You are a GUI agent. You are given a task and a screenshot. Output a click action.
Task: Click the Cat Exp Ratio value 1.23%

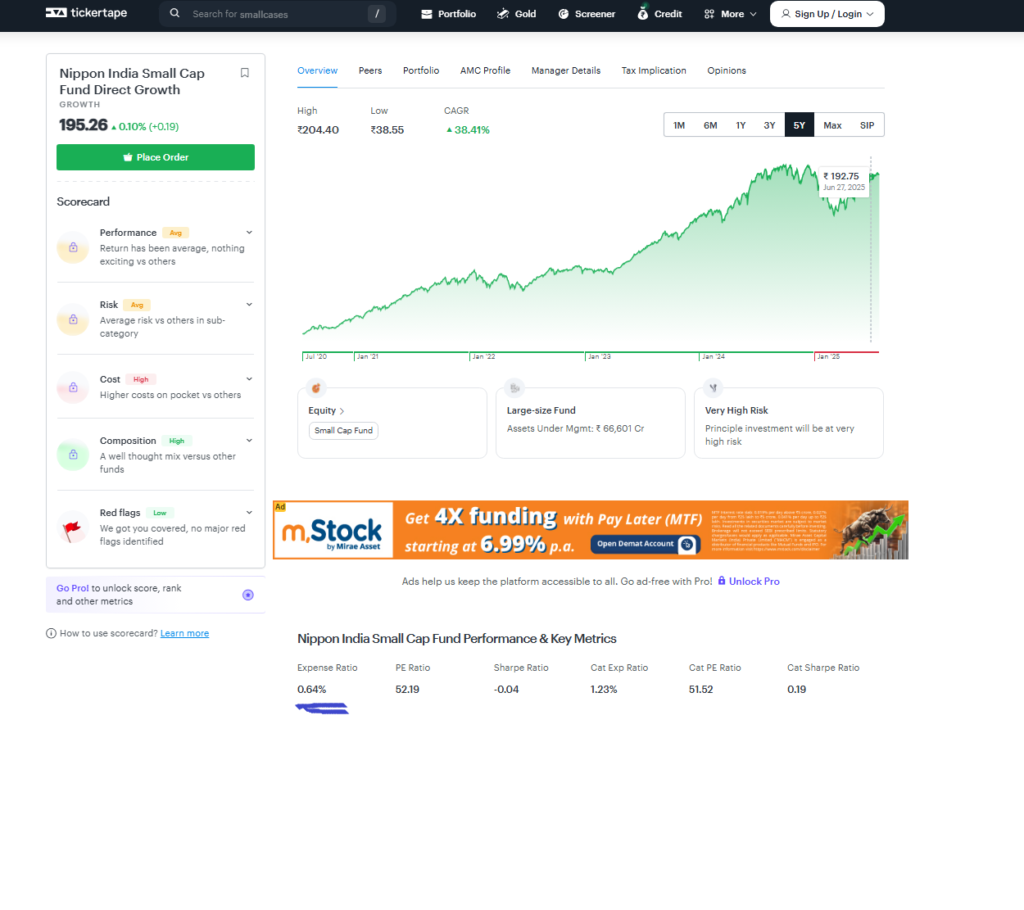[603, 689]
